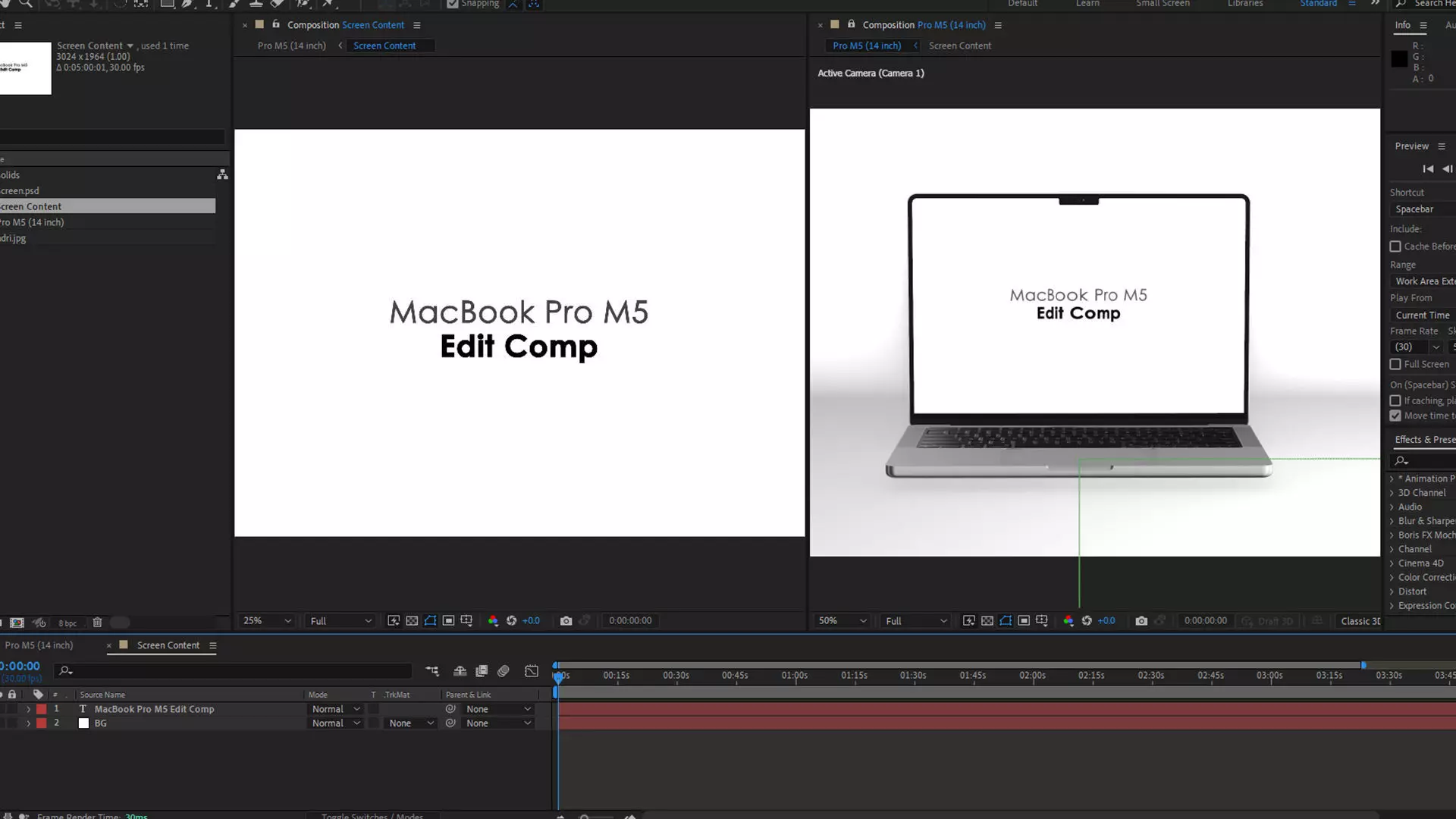Toggle shy layers hide switch in timeline
The width and height of the screenshot is (1456, 819).
(x=460, y=671)
